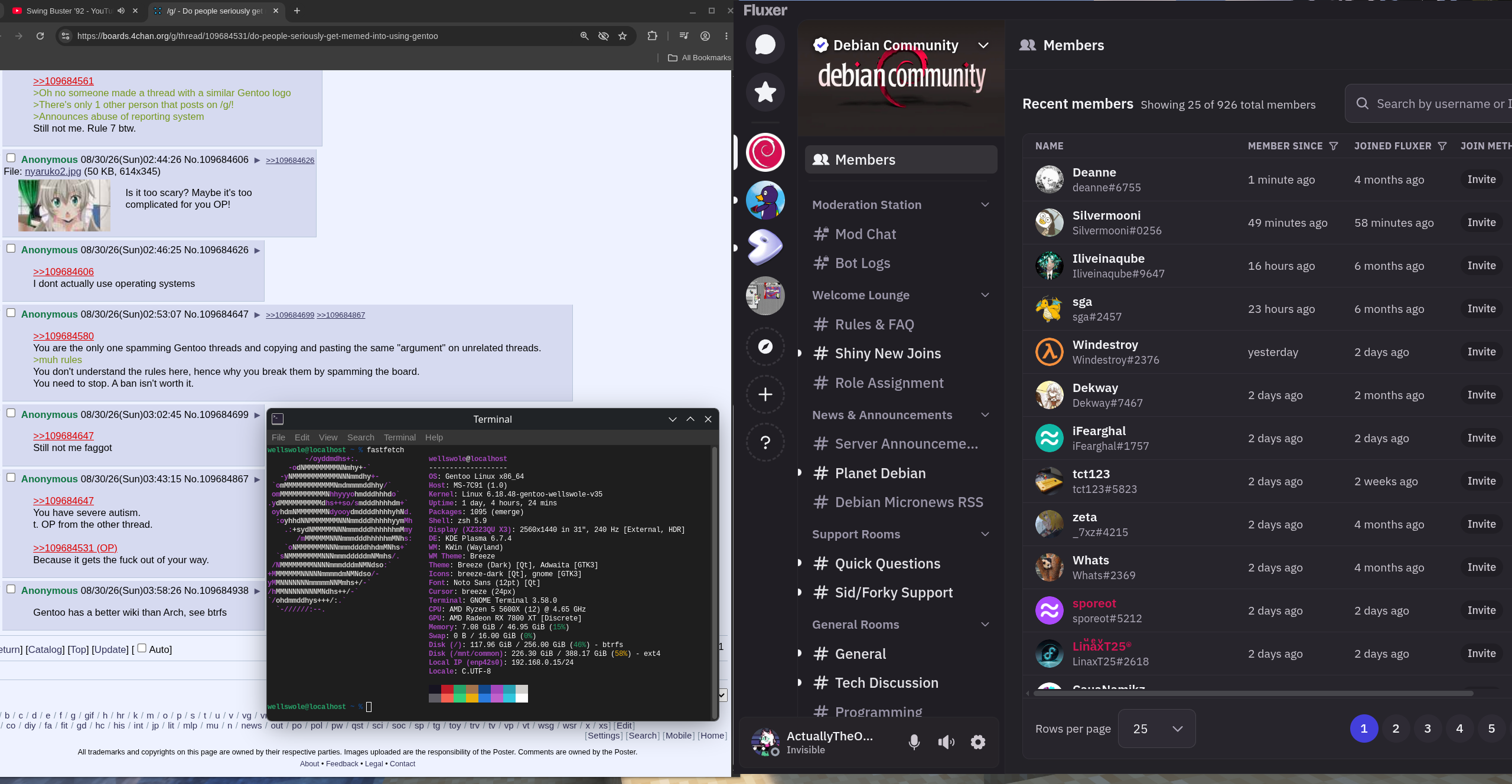Viewport: 1512px width, 784px height.
Task: Click the red color swatch in fastfetch palette
Action: tap(447, 689)
